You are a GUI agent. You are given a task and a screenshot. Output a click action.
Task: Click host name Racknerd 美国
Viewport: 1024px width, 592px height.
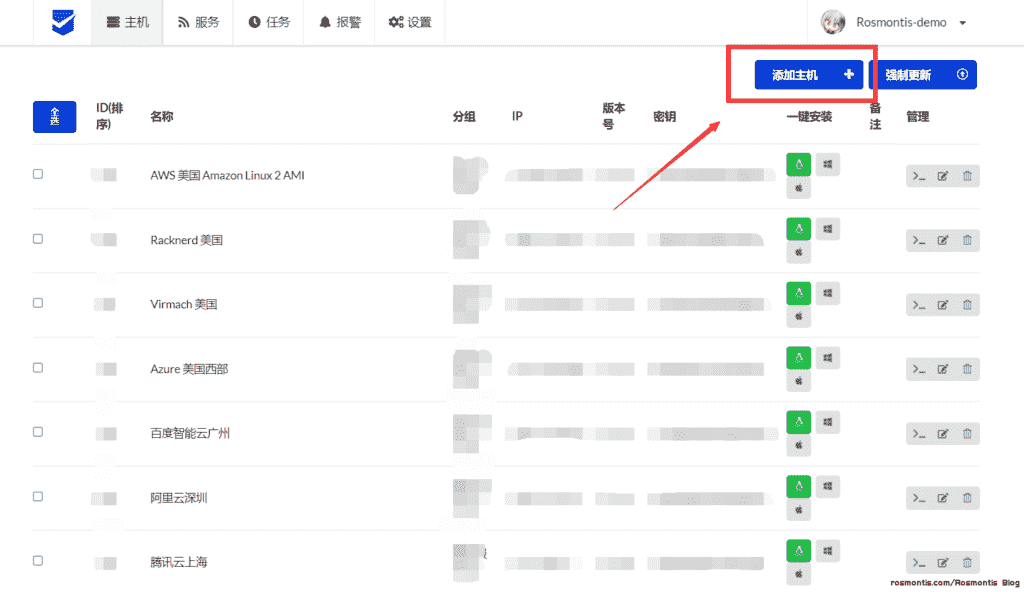coord(186,240)
